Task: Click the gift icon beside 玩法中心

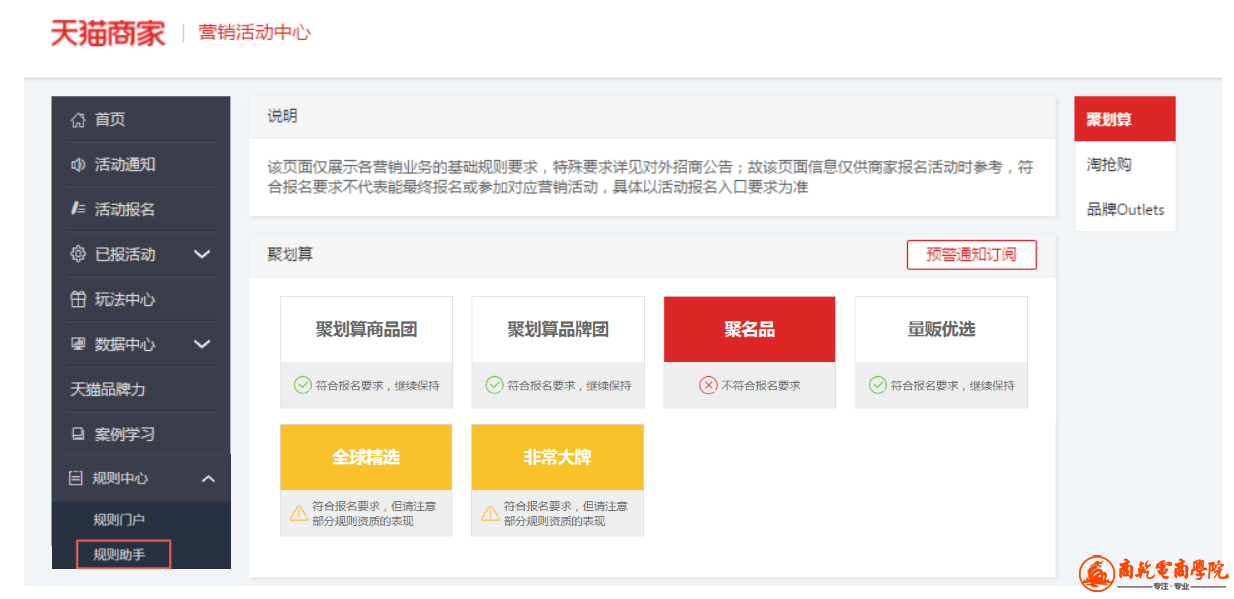Action: click(x=78, y=299)
